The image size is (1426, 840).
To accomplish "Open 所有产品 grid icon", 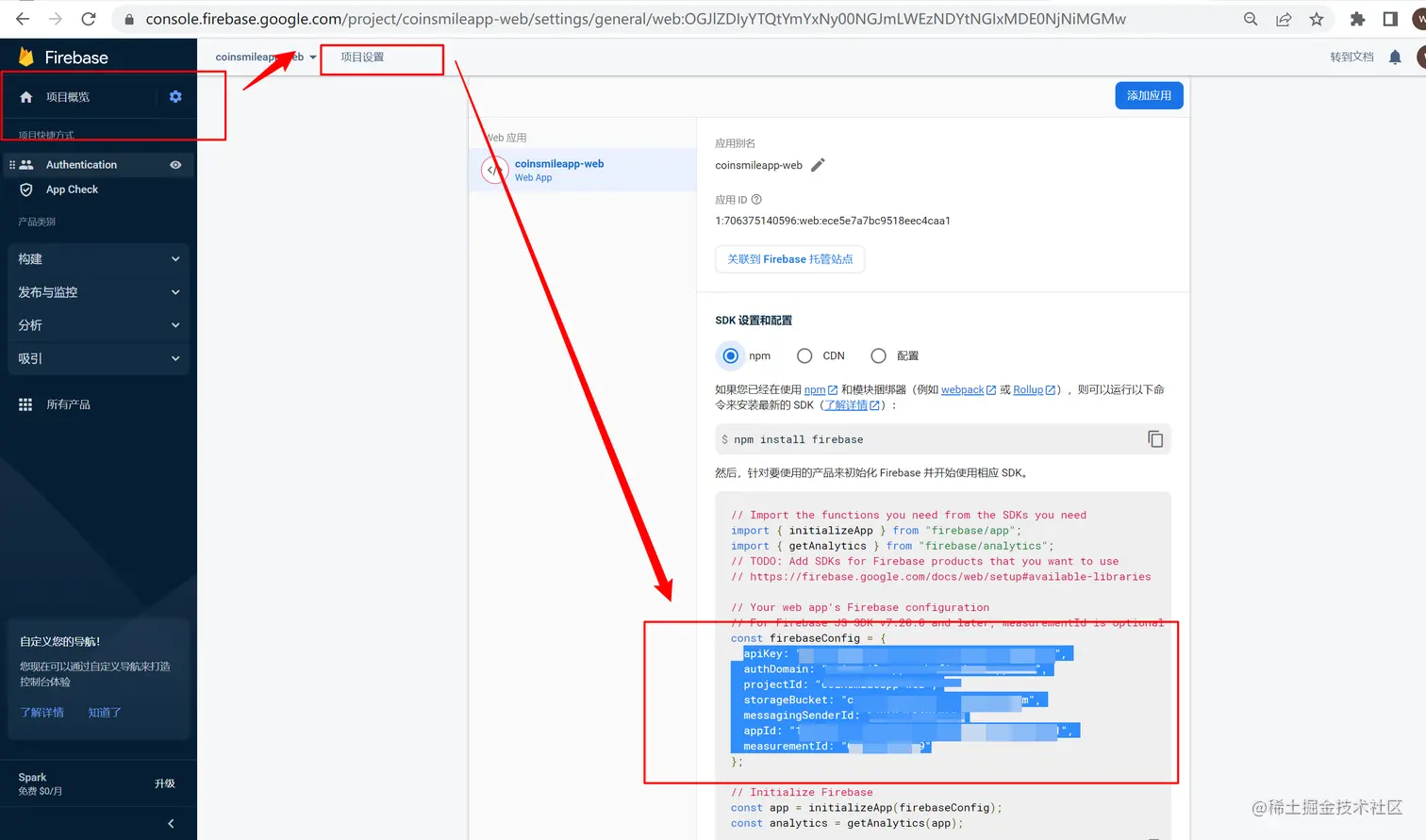I will 25,404.
